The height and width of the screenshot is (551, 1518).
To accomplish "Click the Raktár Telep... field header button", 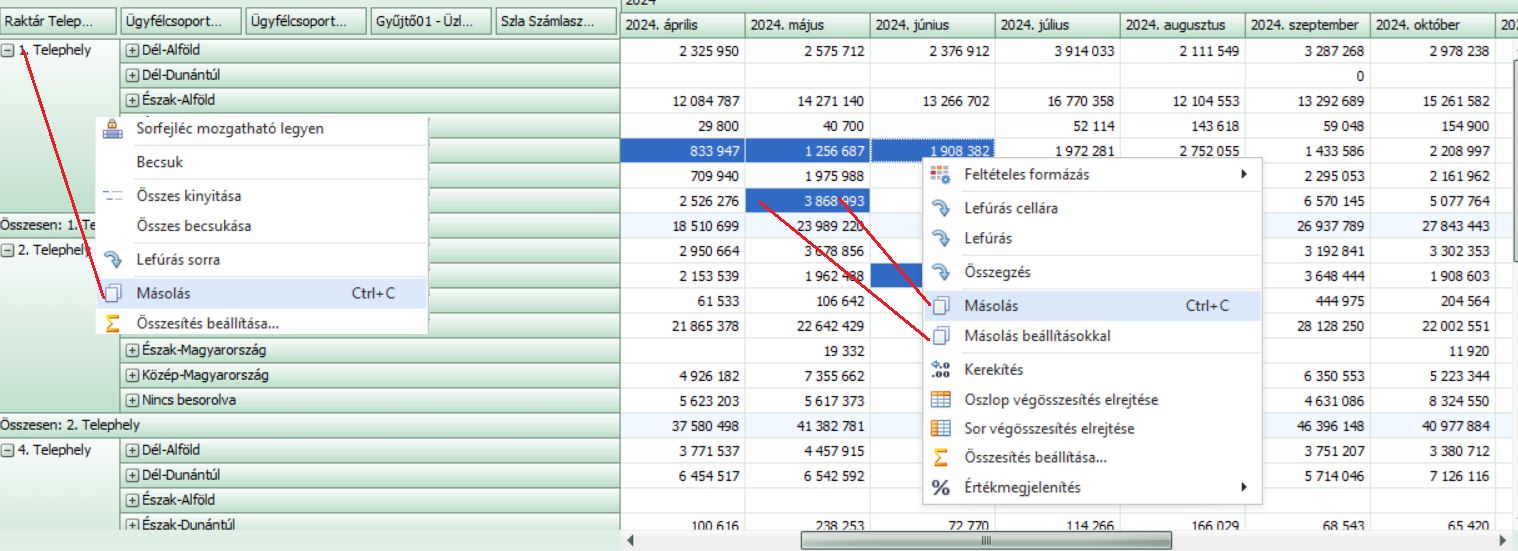I will click(58, 21).
